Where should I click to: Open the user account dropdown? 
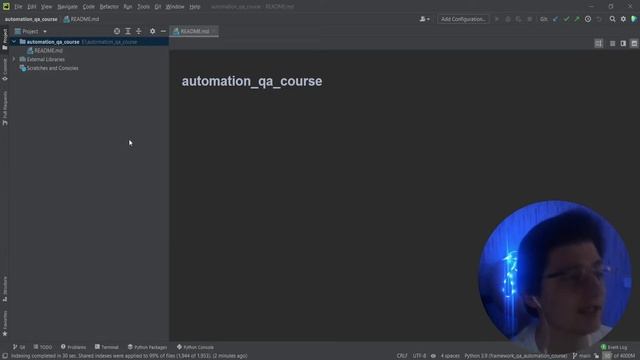424,19
